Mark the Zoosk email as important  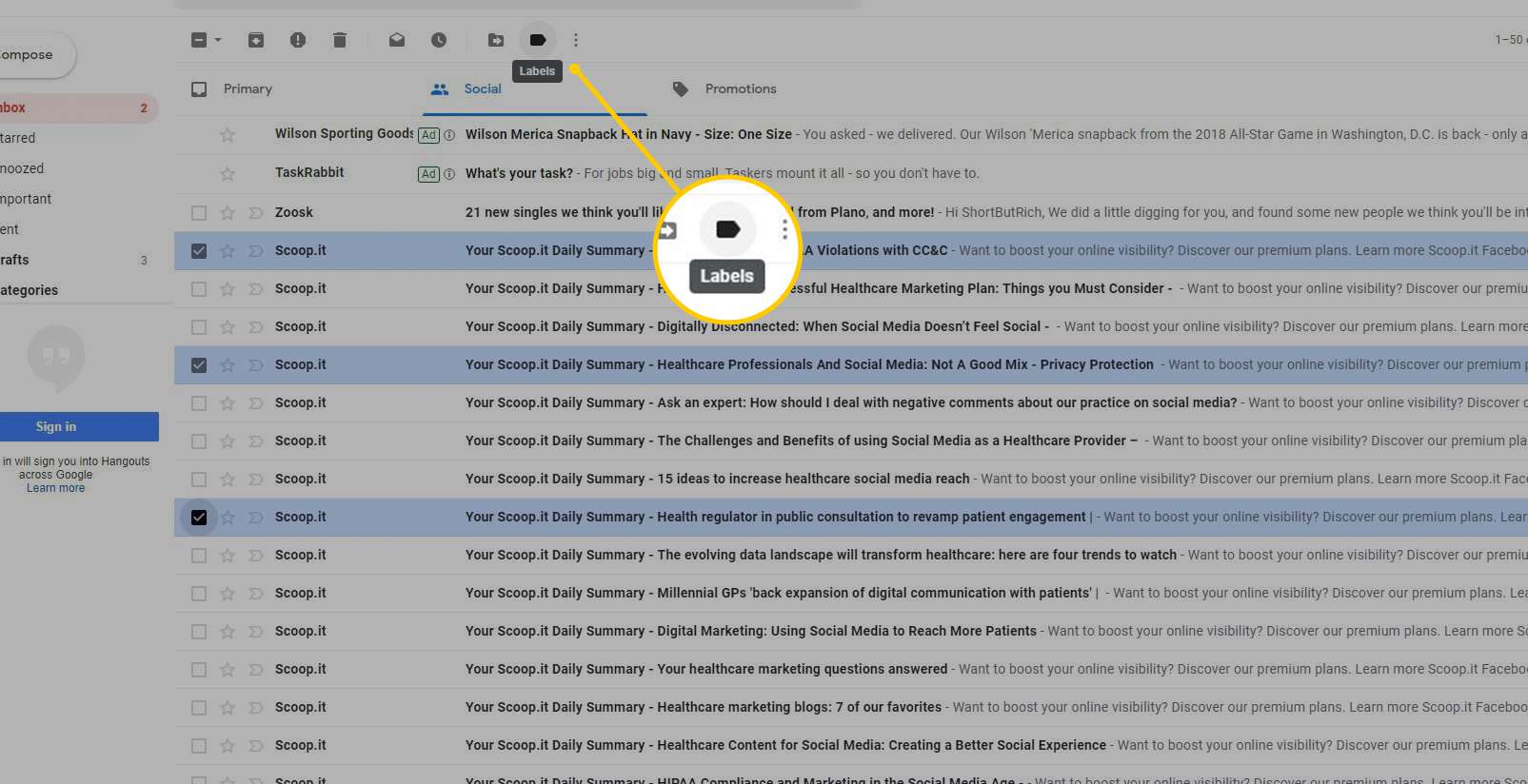(x=255, y=213)
